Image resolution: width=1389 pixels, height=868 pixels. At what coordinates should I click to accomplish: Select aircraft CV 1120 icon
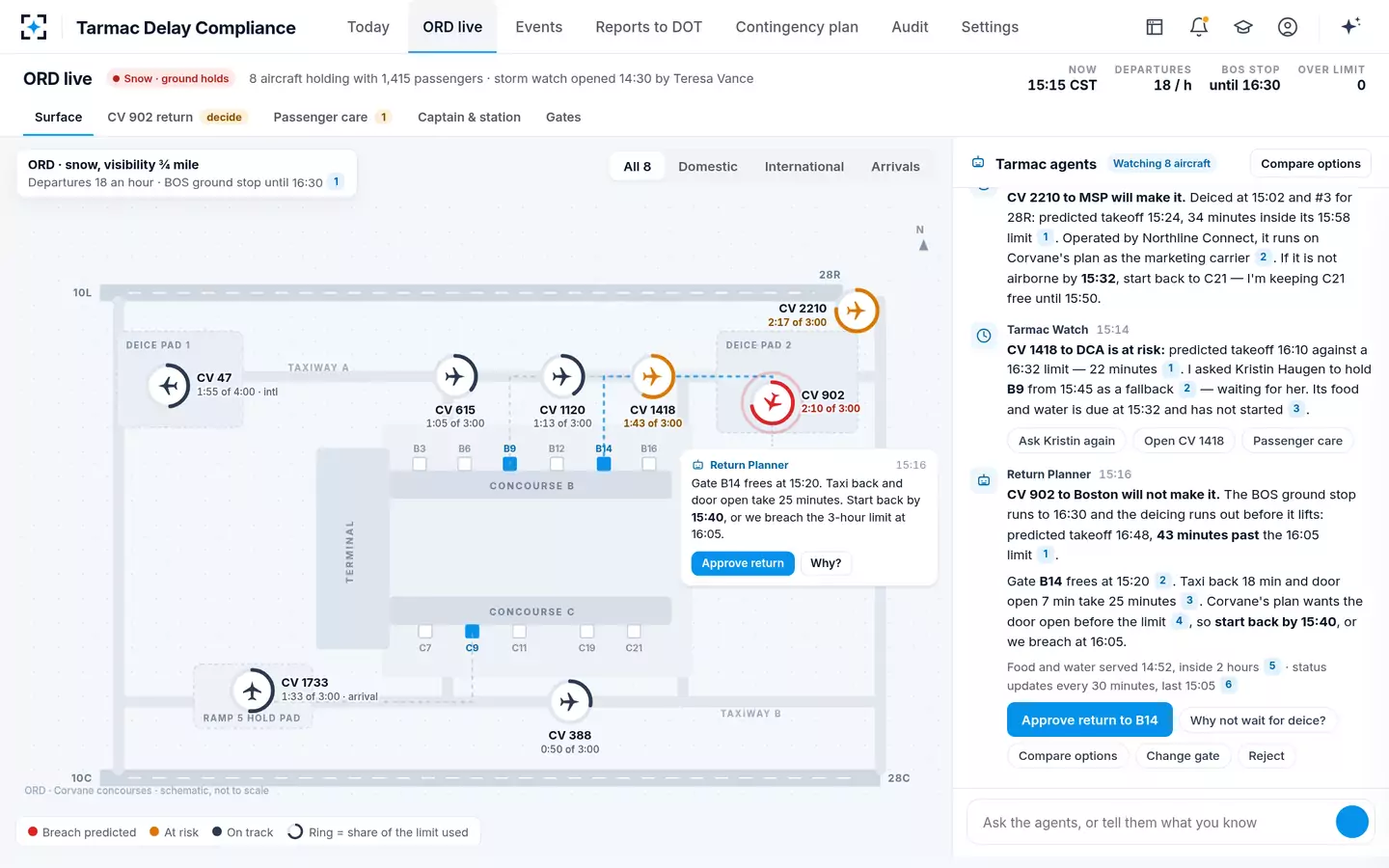pos(562,376)
